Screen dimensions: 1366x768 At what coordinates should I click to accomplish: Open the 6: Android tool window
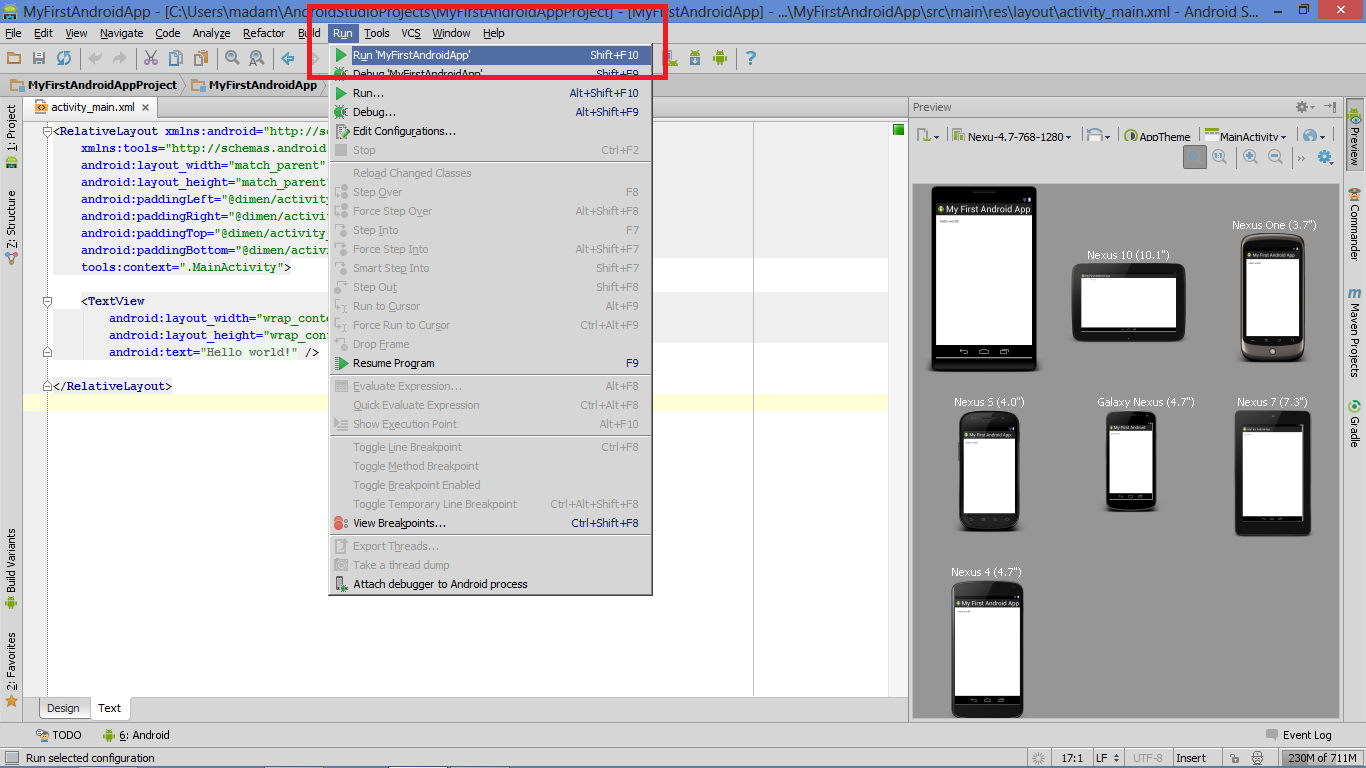coord(136,735)
